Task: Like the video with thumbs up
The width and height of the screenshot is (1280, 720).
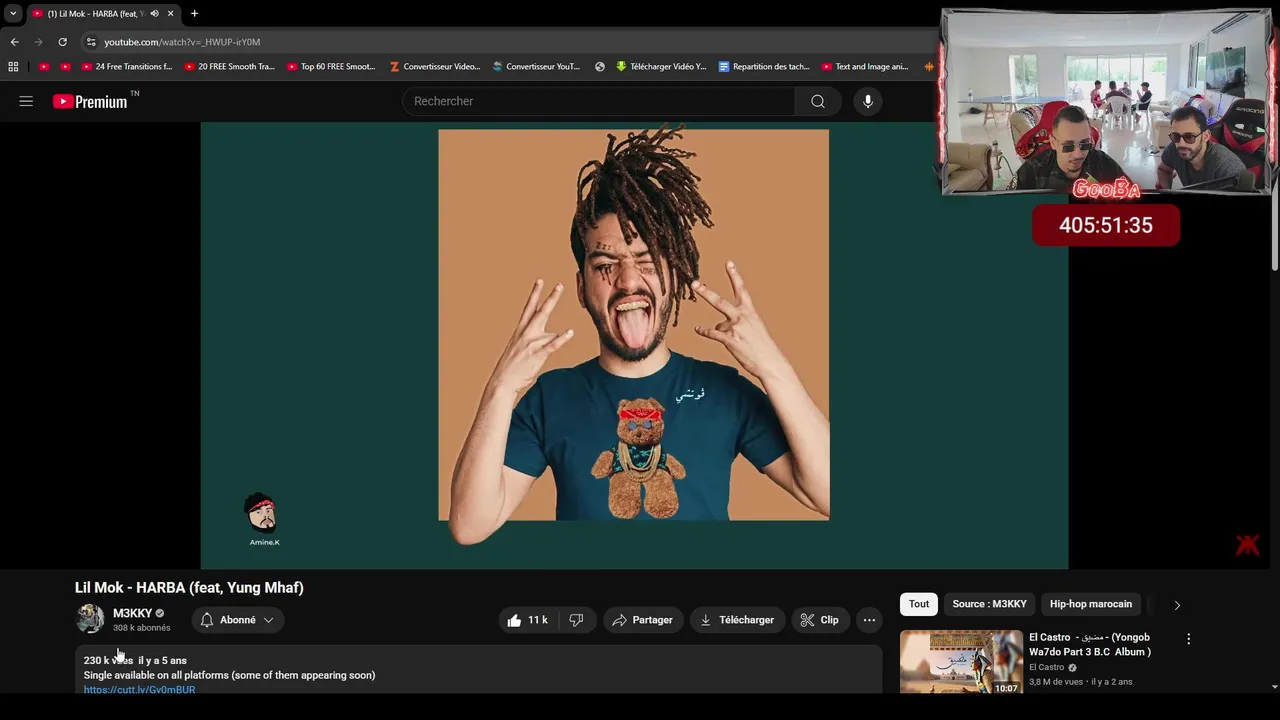Action: pyautogui.click(x=527, y=620)
